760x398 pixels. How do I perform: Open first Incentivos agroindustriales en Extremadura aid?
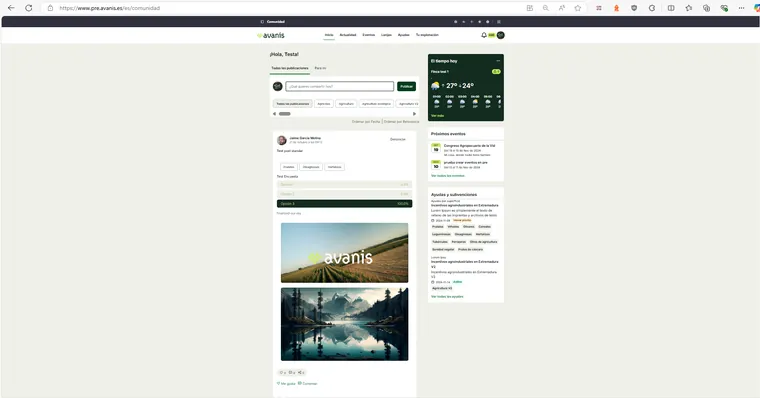coord(464,206)
